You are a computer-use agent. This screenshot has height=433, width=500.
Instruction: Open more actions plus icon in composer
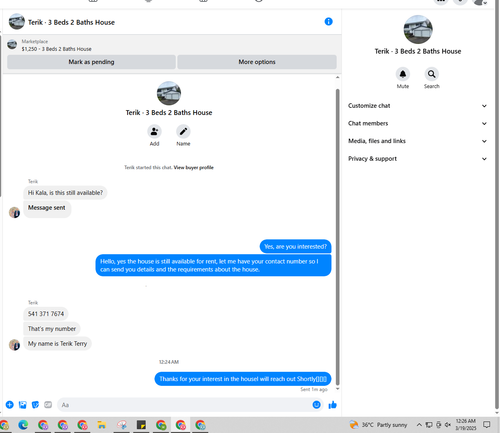click(x=10, y=405)
